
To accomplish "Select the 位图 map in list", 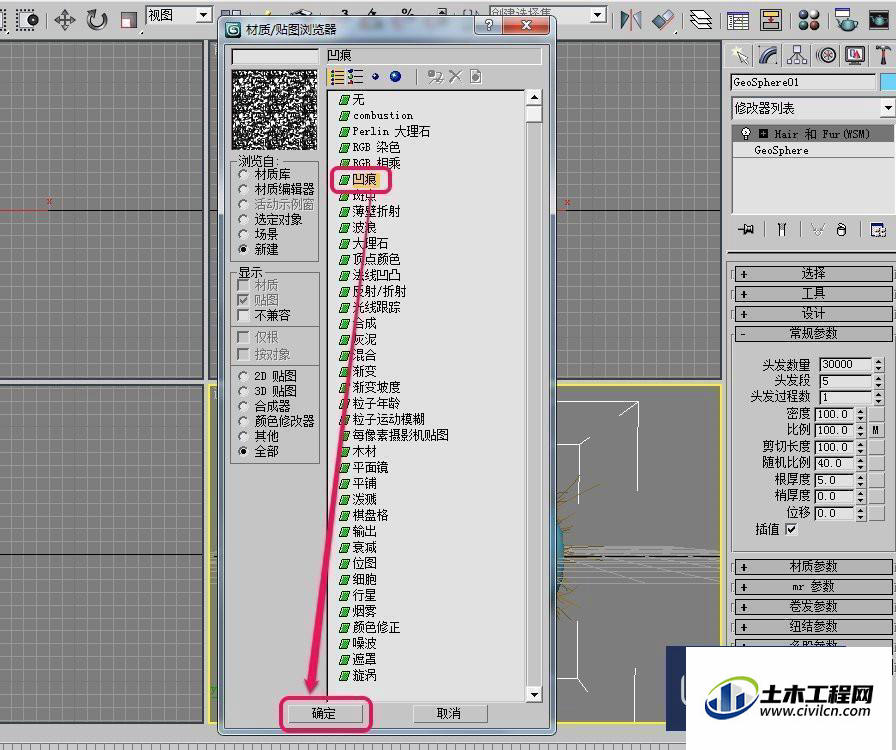I will pos(364,563).
